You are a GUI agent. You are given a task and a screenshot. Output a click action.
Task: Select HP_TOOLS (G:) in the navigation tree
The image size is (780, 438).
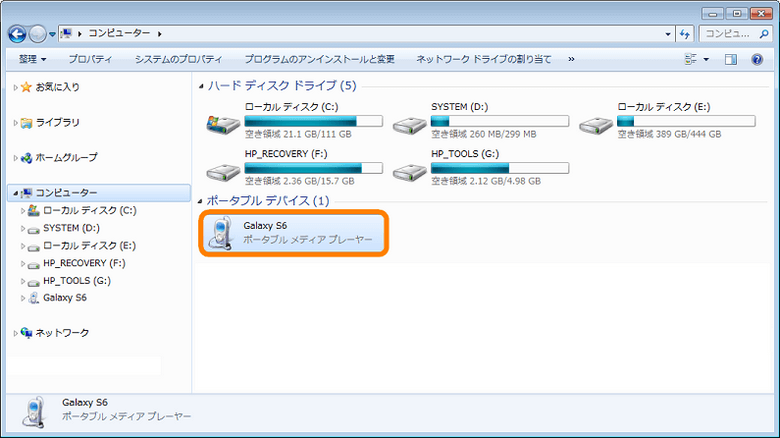coord(77,281)
